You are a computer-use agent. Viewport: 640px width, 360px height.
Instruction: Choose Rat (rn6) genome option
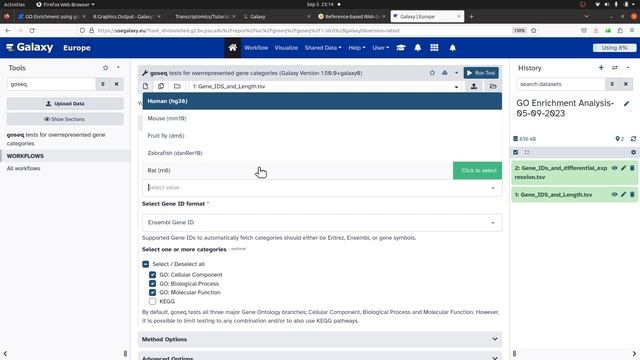tap(322, 171)
